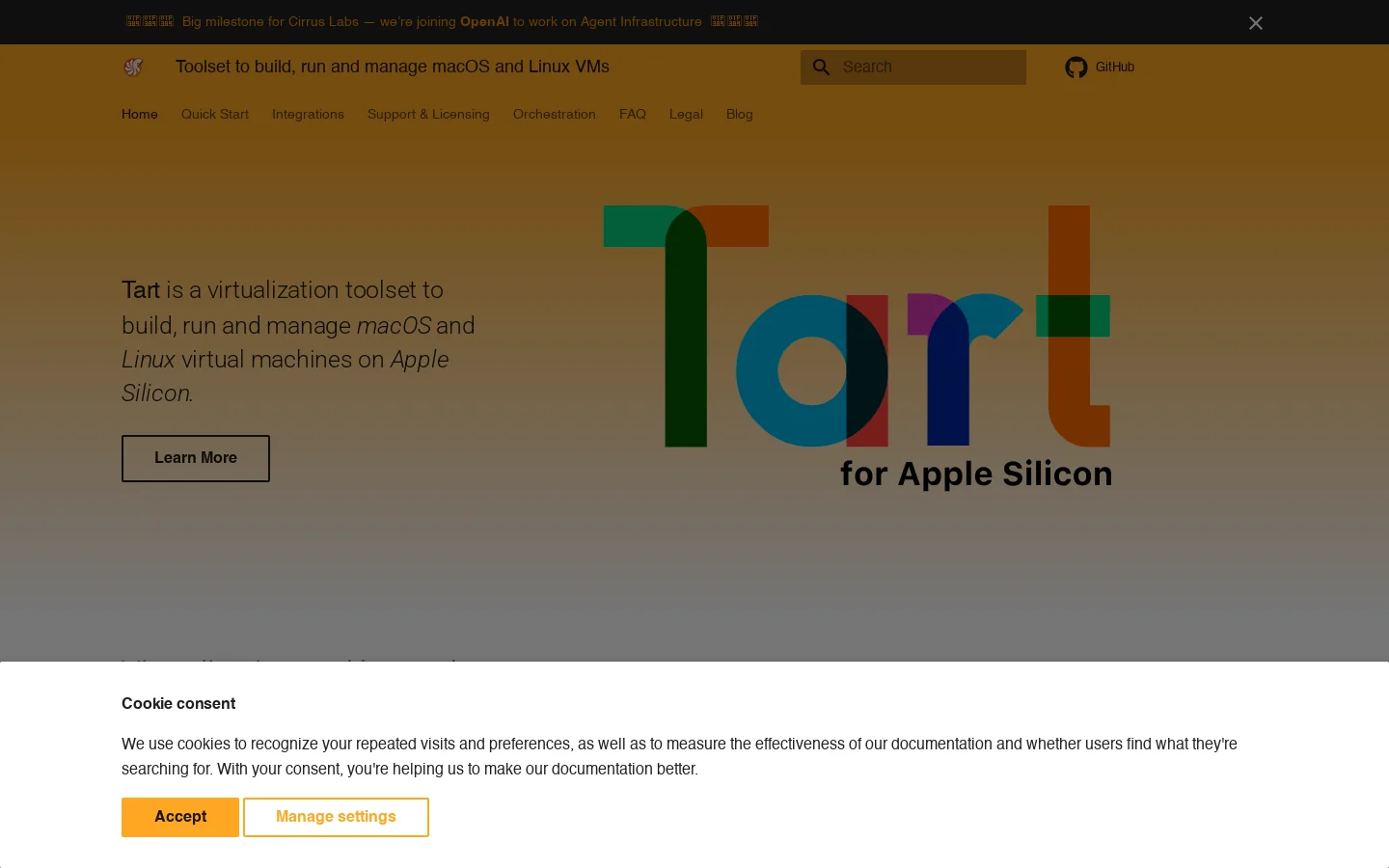Switch to the Integrations tab
Image resolution: width=1389 pixels, height=868 pixels.
pos(308,114)
